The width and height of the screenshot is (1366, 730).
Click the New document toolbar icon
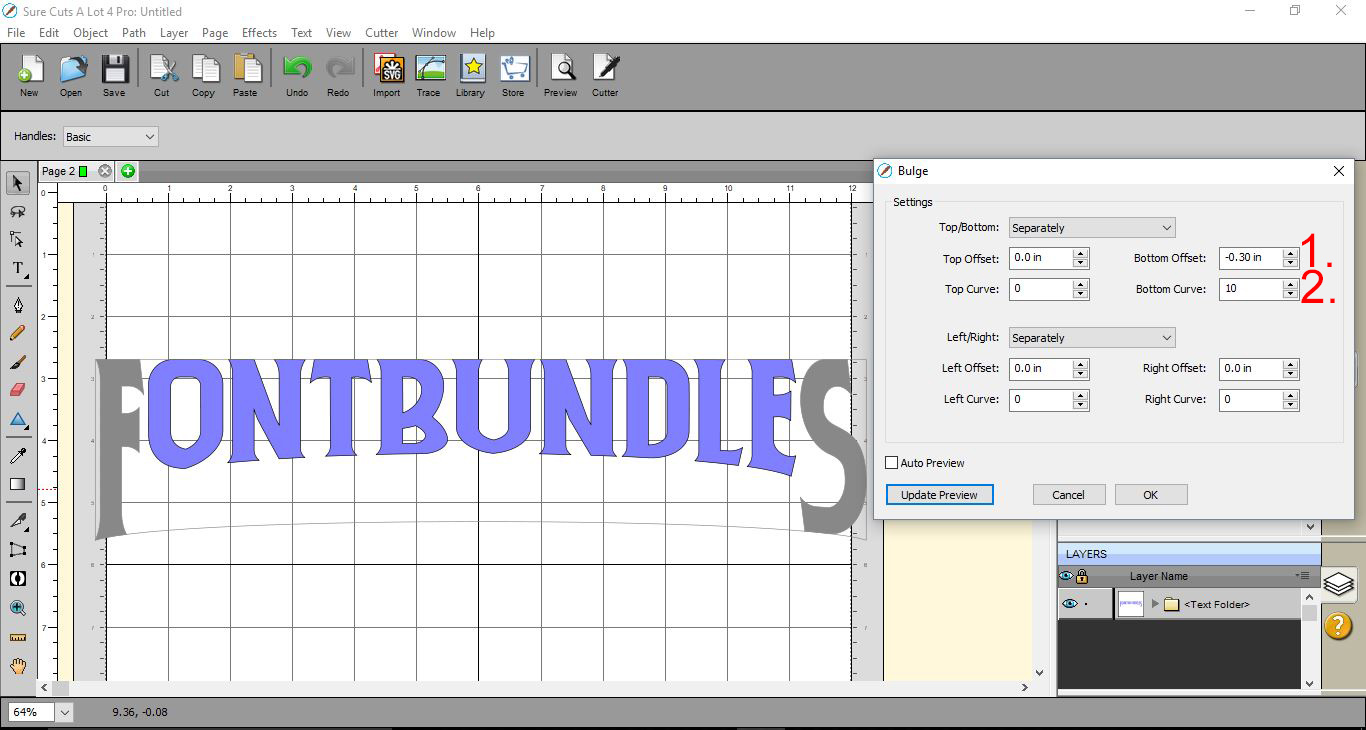coord(29,70)
